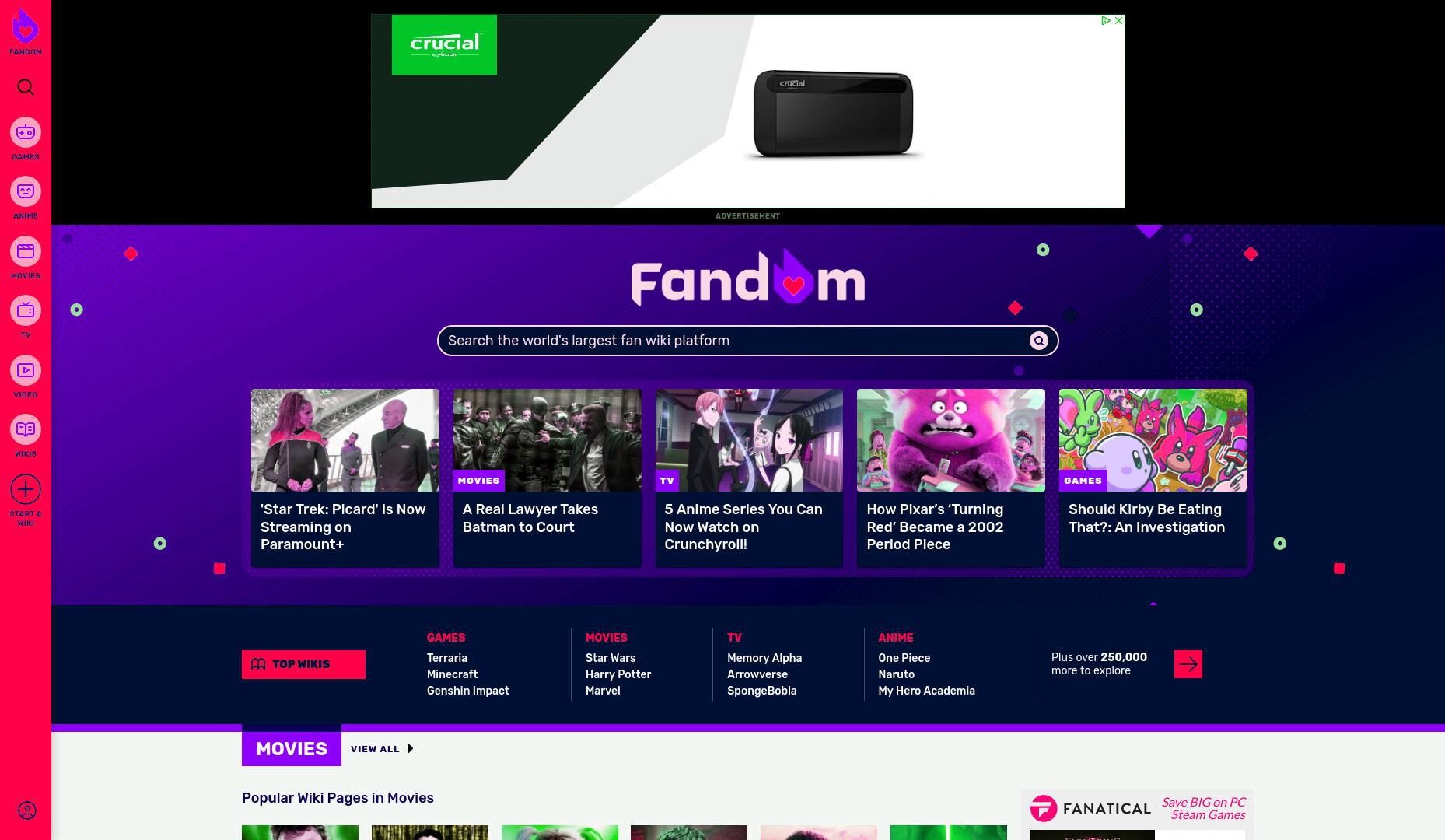Open the Anime category icon
This screenshot has height=840, width=1445.
click(x=26, y=191)
